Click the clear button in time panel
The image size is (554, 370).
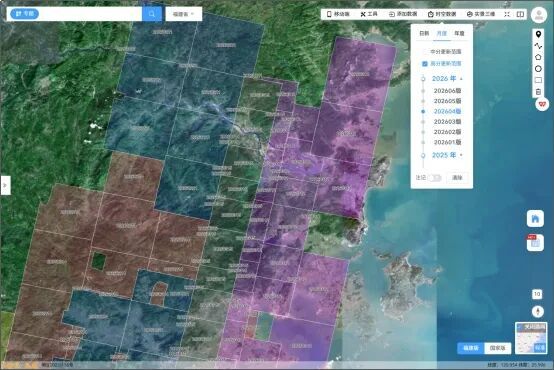[x=457, y=178]
